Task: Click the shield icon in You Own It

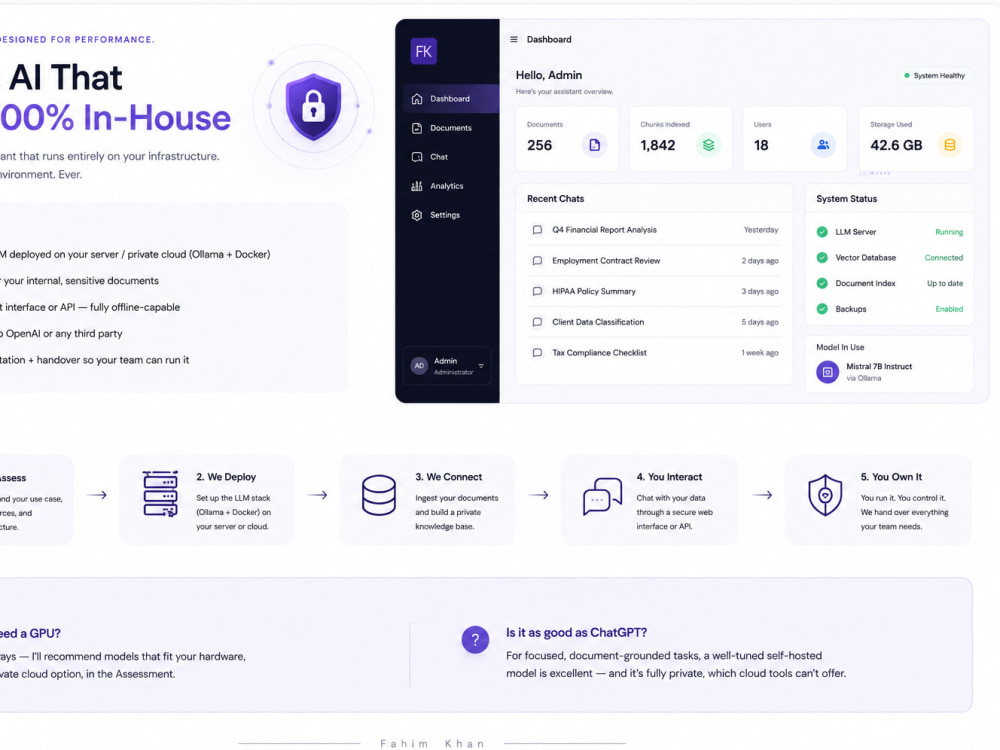Action: 825,495
